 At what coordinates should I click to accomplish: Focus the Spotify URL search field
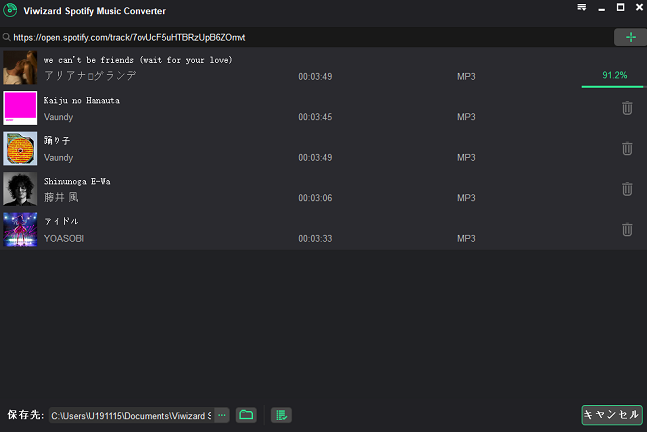[x=307, y=38]
